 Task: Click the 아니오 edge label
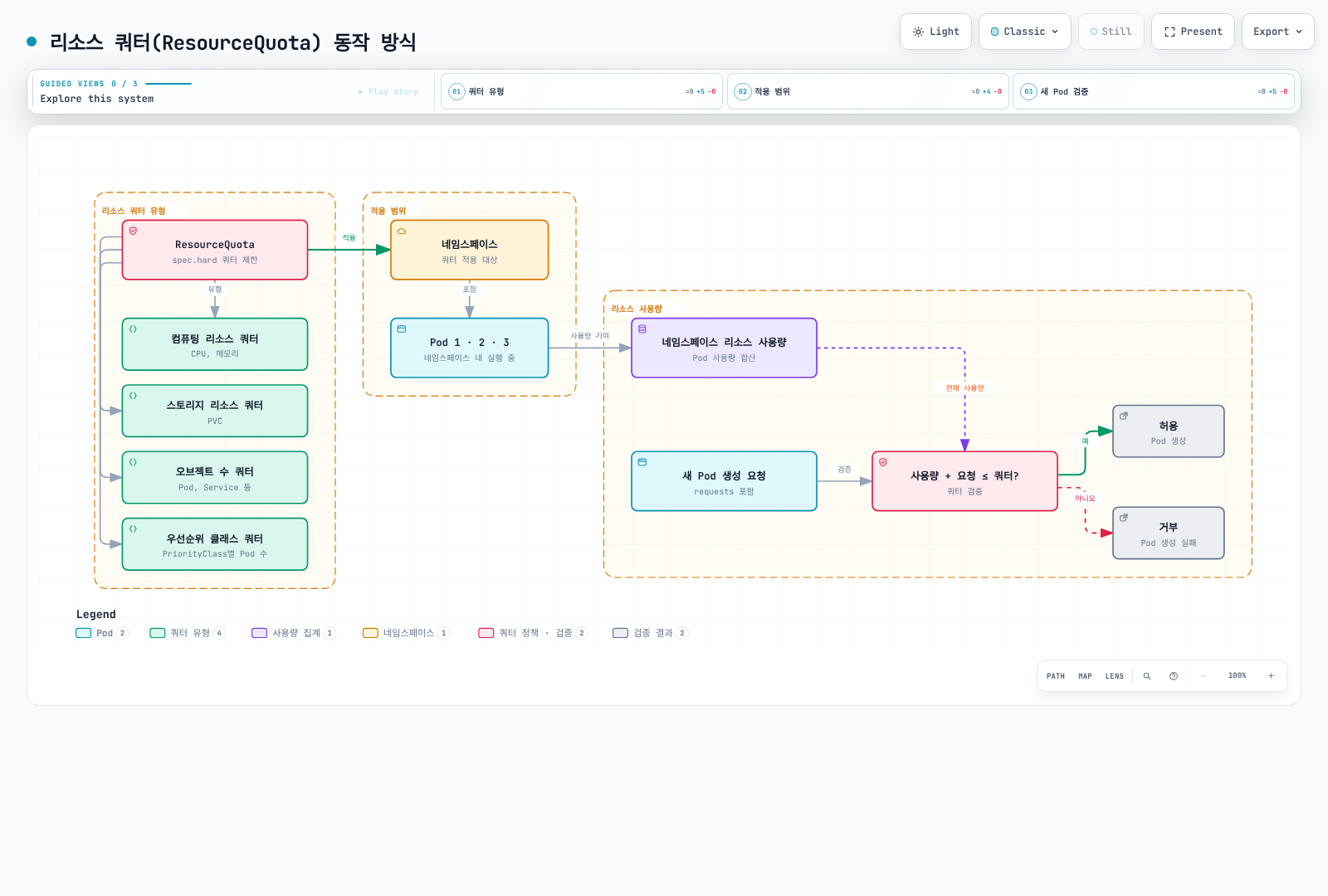point(1086,499)
